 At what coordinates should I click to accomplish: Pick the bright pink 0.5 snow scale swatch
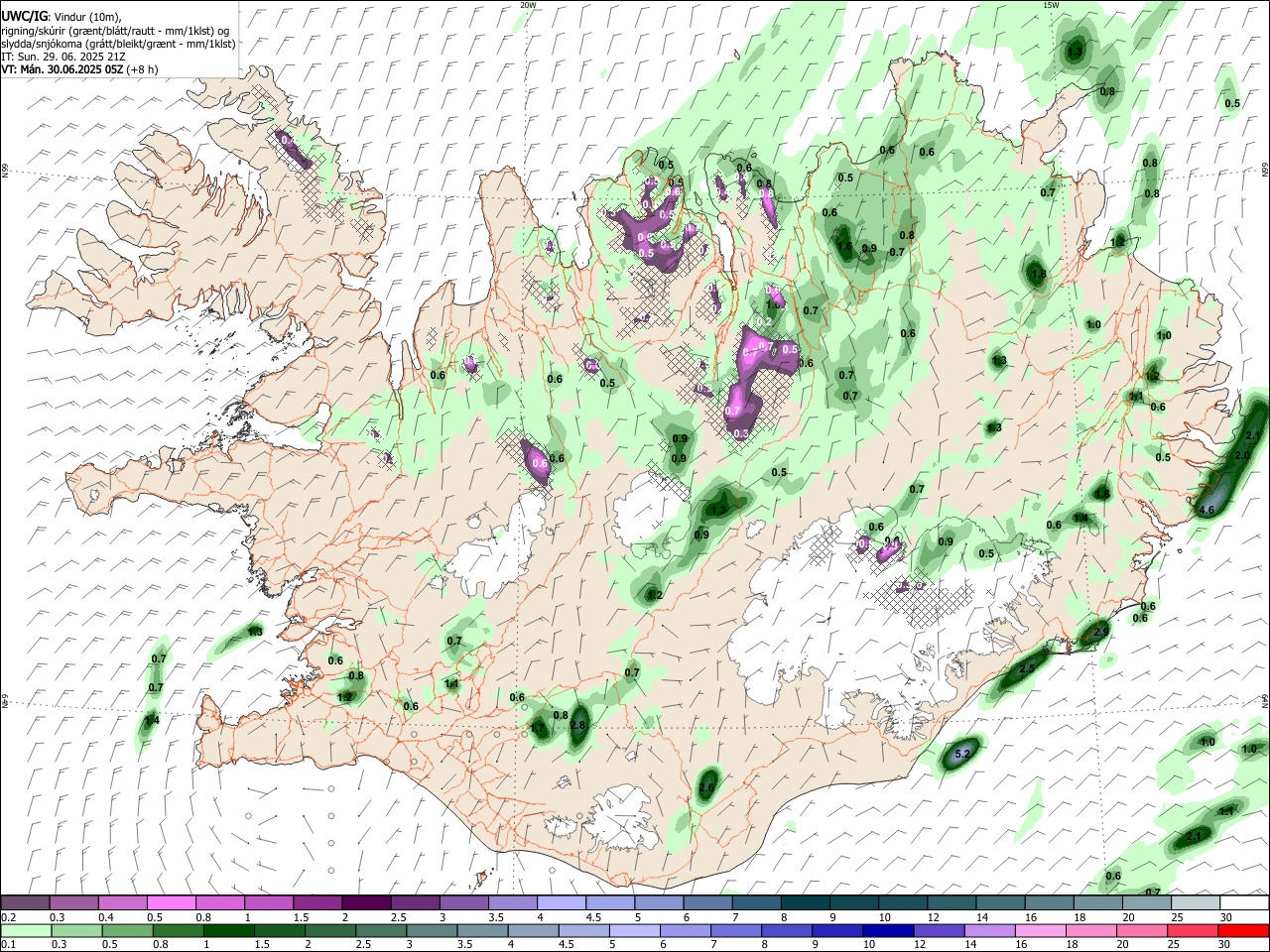172,902
